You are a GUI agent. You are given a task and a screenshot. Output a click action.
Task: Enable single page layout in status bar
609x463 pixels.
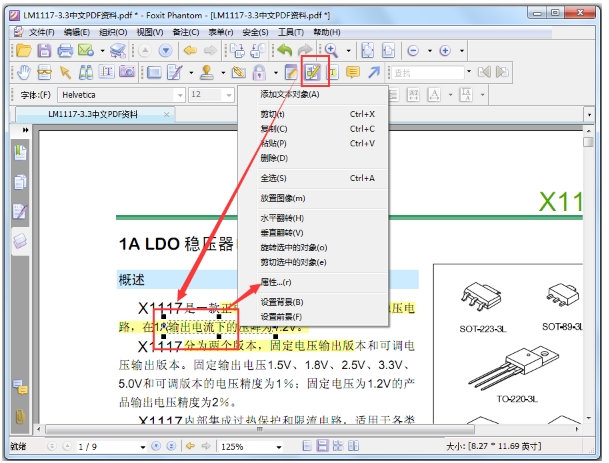307,446
